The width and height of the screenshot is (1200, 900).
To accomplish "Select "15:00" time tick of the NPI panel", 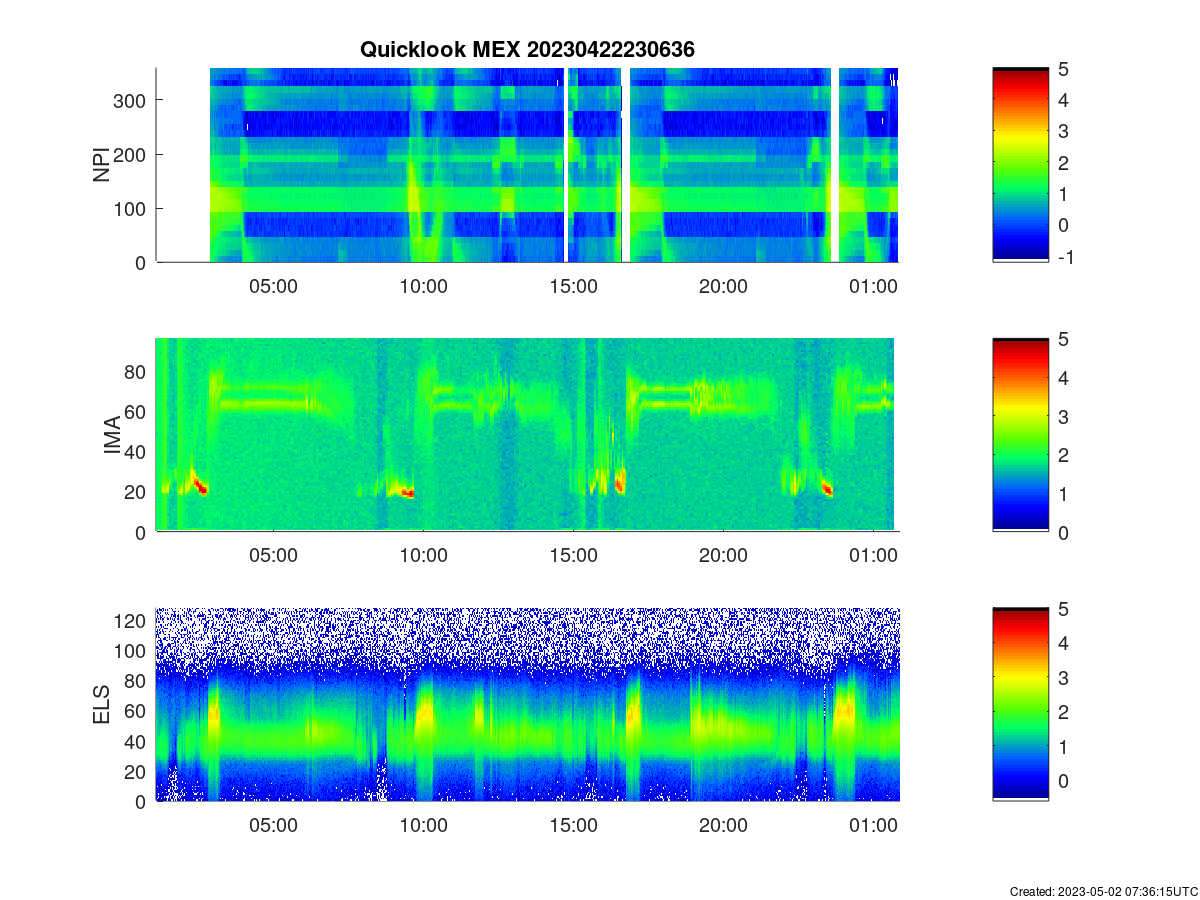I will (x=573, y=286).
